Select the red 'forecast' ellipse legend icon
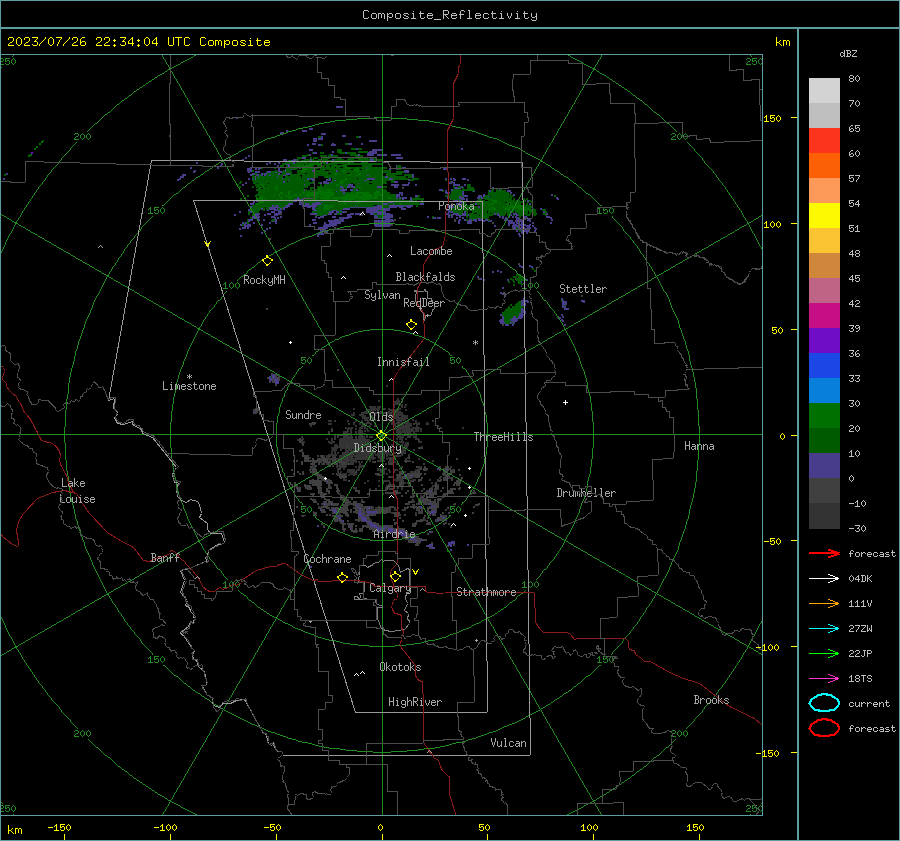This screenshot has height=841, width=900. click(824, 728)
